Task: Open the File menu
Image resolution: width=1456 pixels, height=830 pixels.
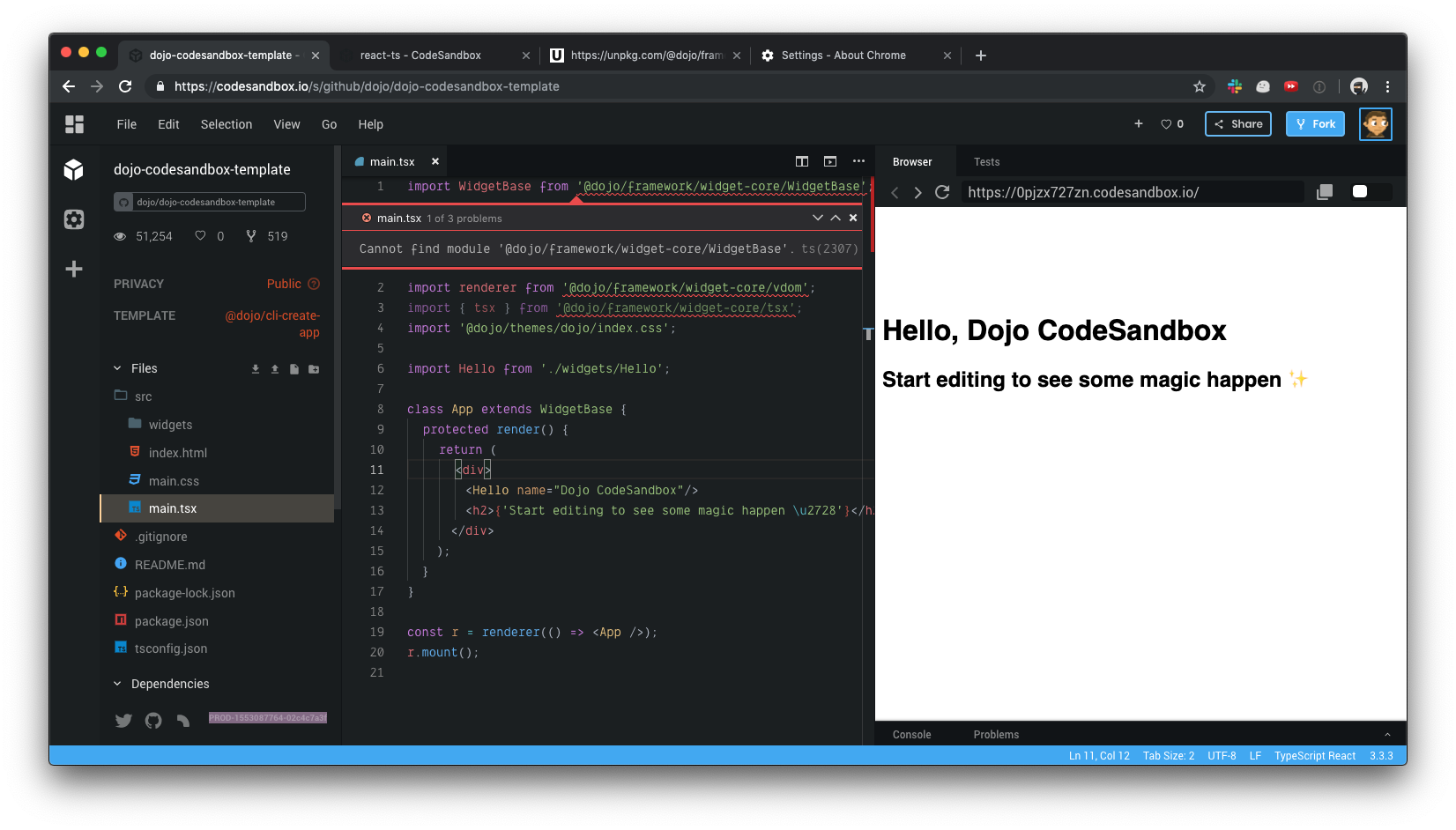Action: [127, 124]
